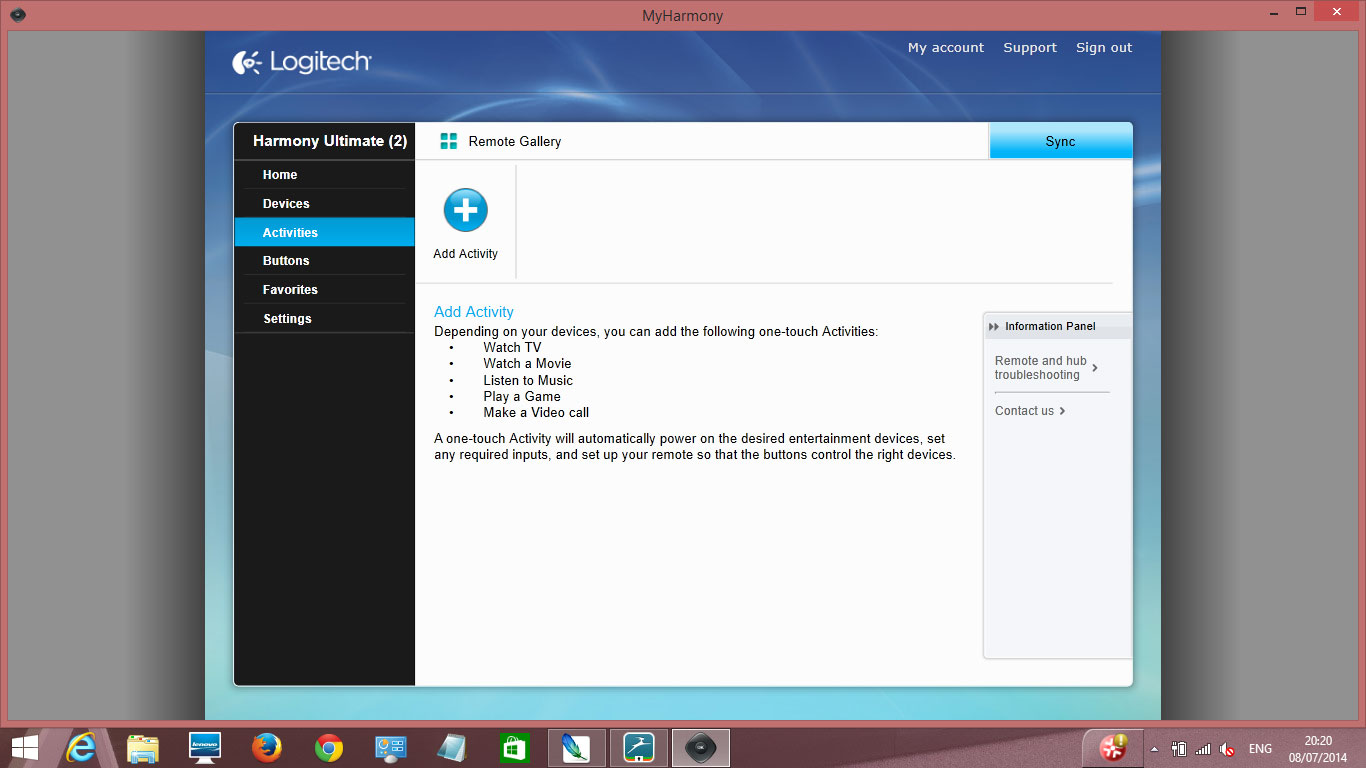
Task: Click the battery power tray icon
Action: [x=1179, y=748]
